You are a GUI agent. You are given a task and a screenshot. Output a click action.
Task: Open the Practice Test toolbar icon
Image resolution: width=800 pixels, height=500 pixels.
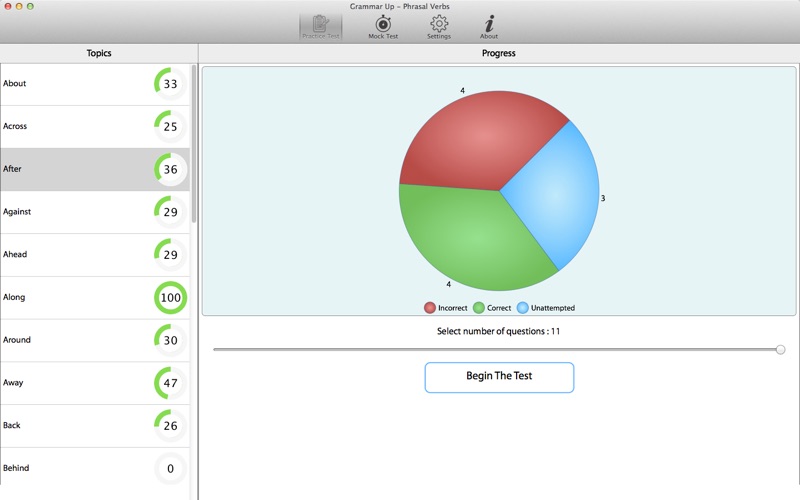[x=320, y=27]
